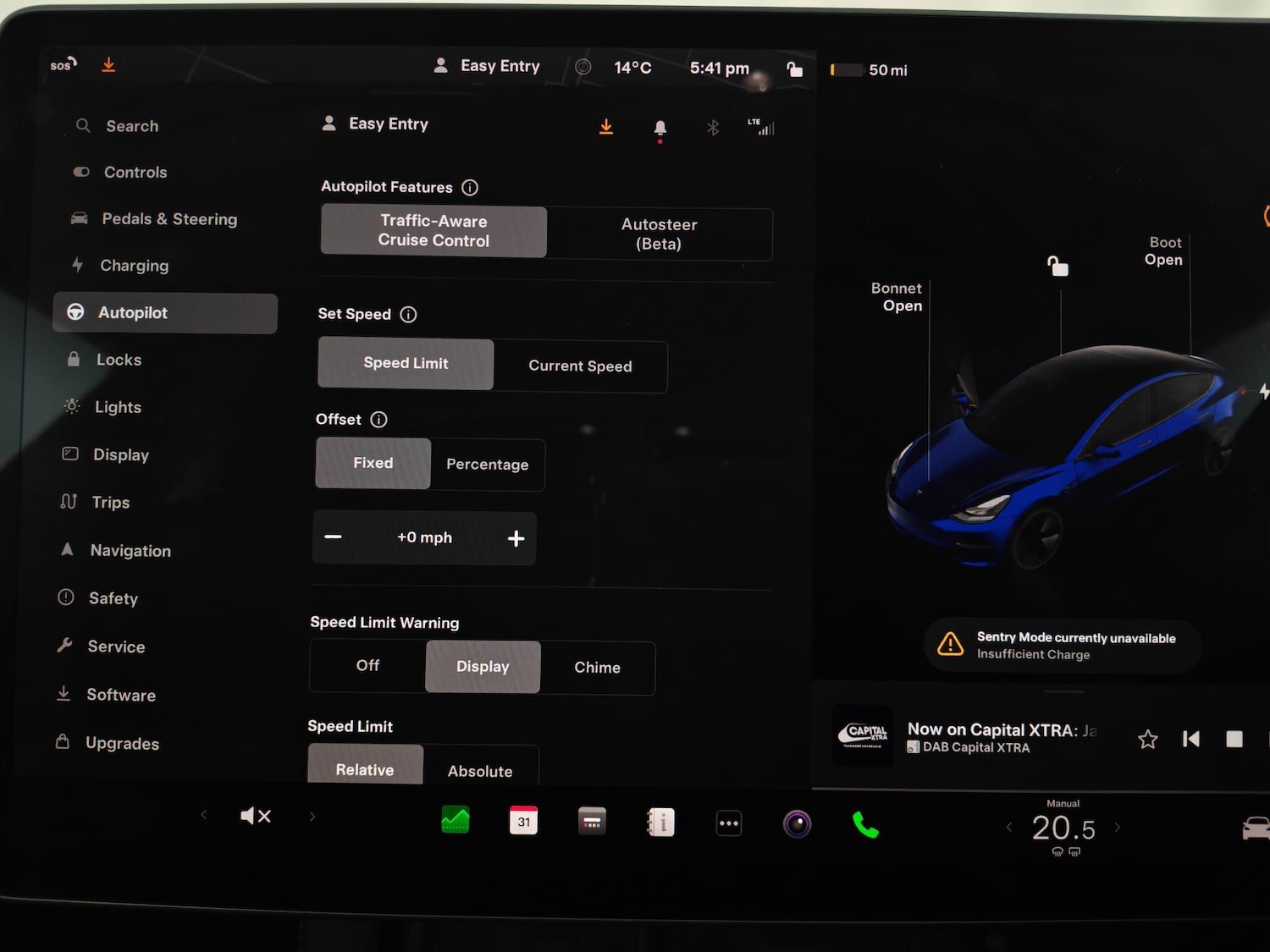The width and height of the screenshot is (1270, 952).
Task: Change Offset mode to Percentage
Action: click(x=488, y=465)
